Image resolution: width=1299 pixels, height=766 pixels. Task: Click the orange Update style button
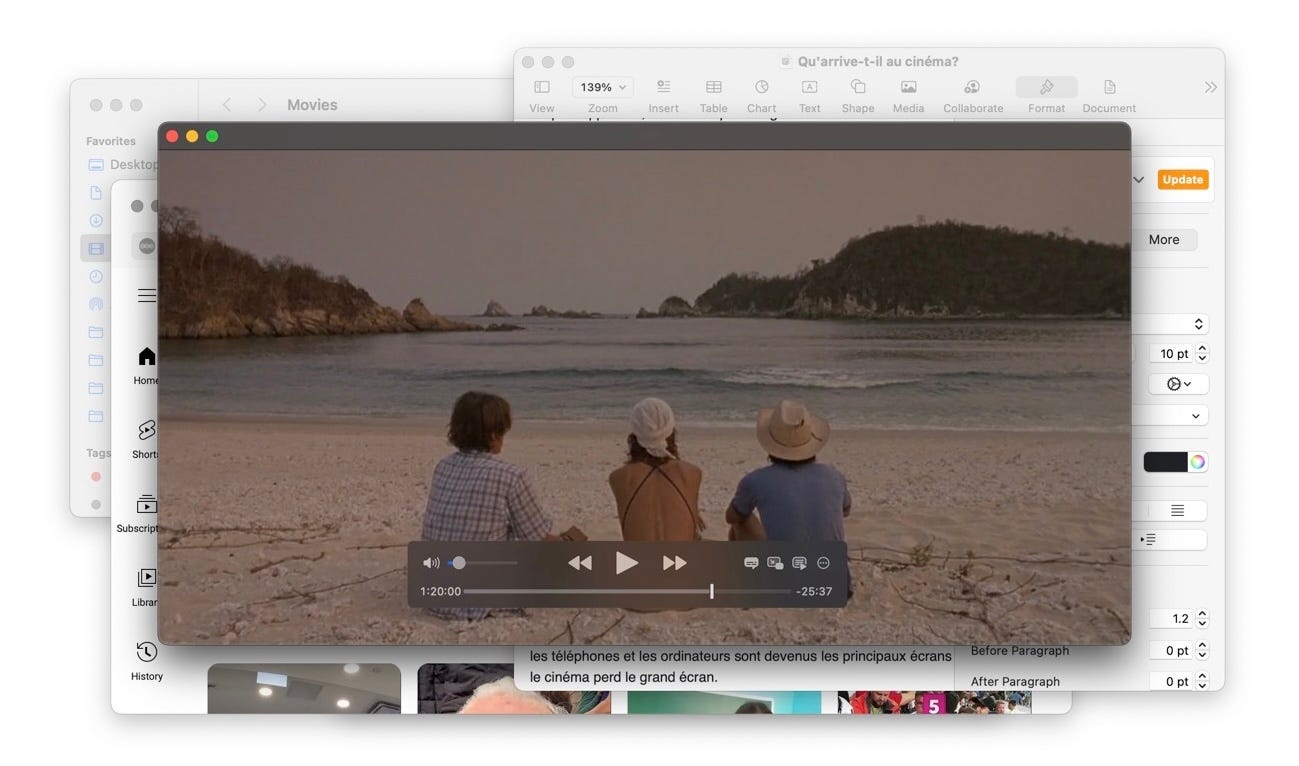pyautogui.click(x=1182, y=180)
